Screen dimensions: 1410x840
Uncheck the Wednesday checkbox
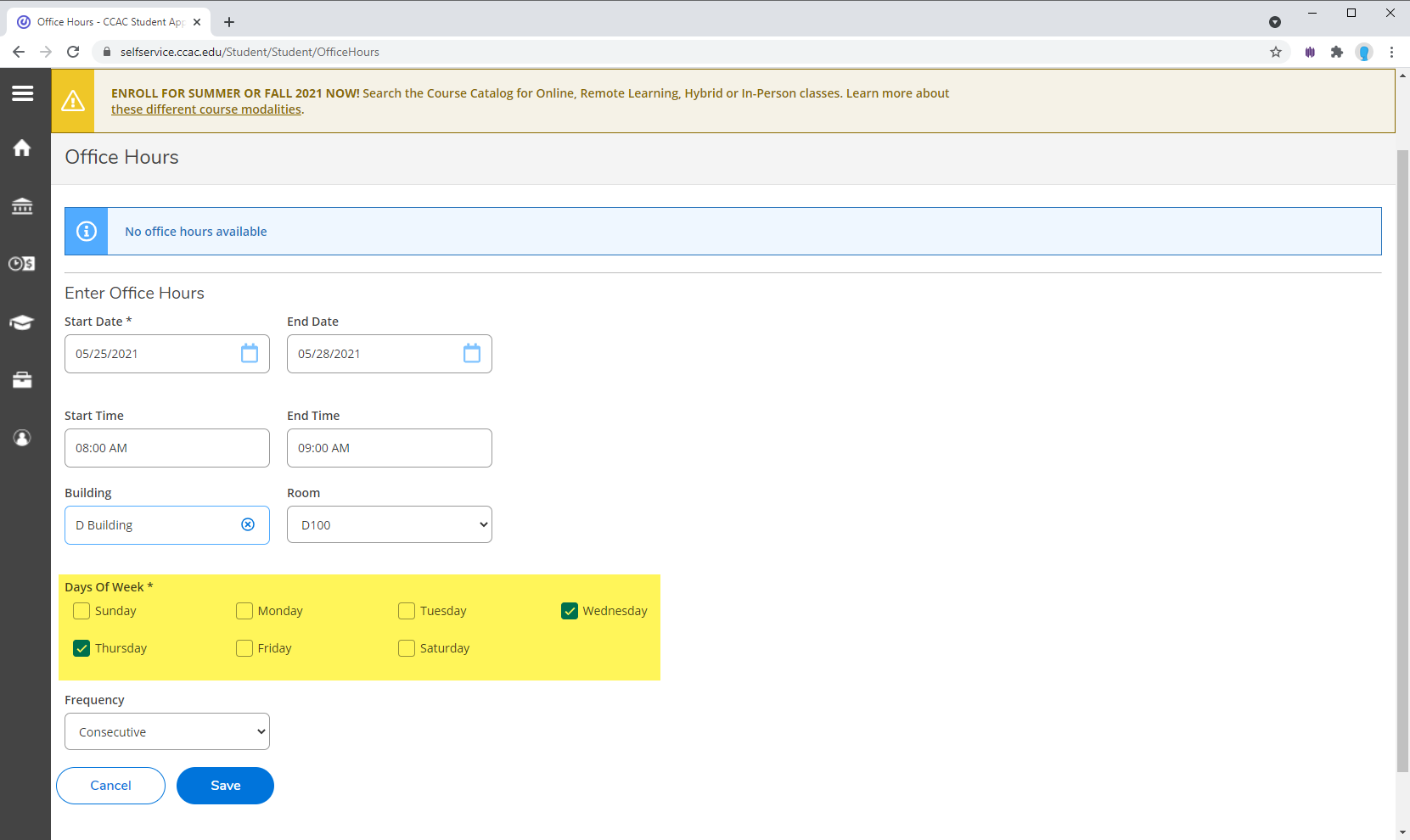click(570, 611)
